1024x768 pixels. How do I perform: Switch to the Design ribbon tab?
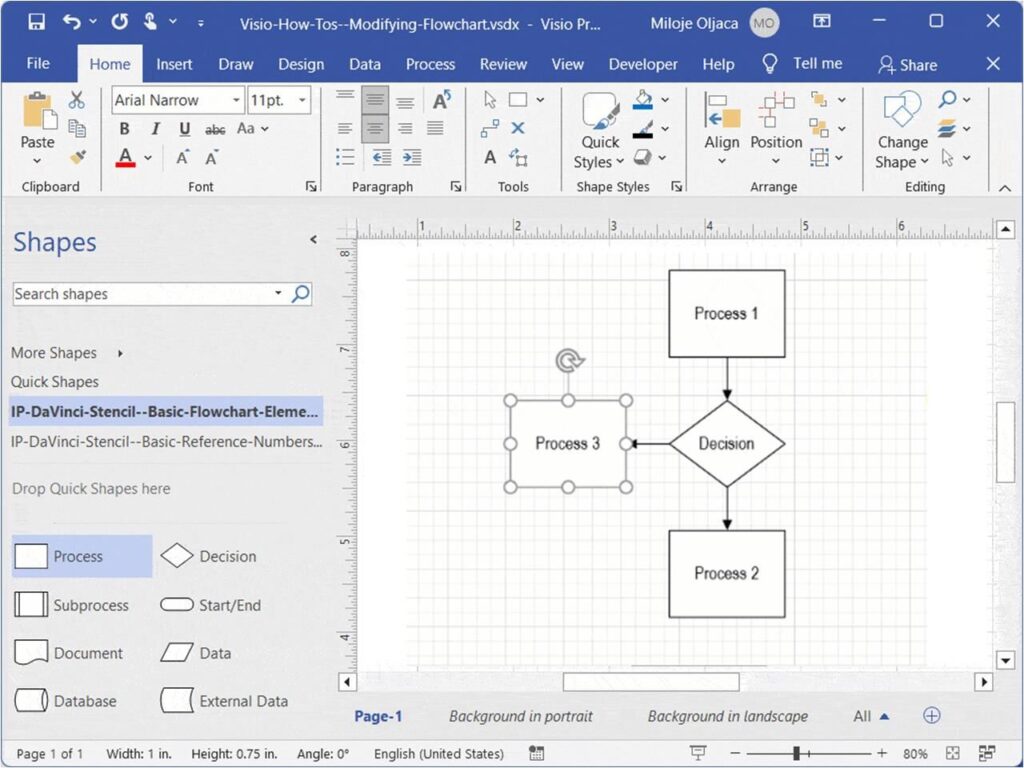[x=301, y=63]
